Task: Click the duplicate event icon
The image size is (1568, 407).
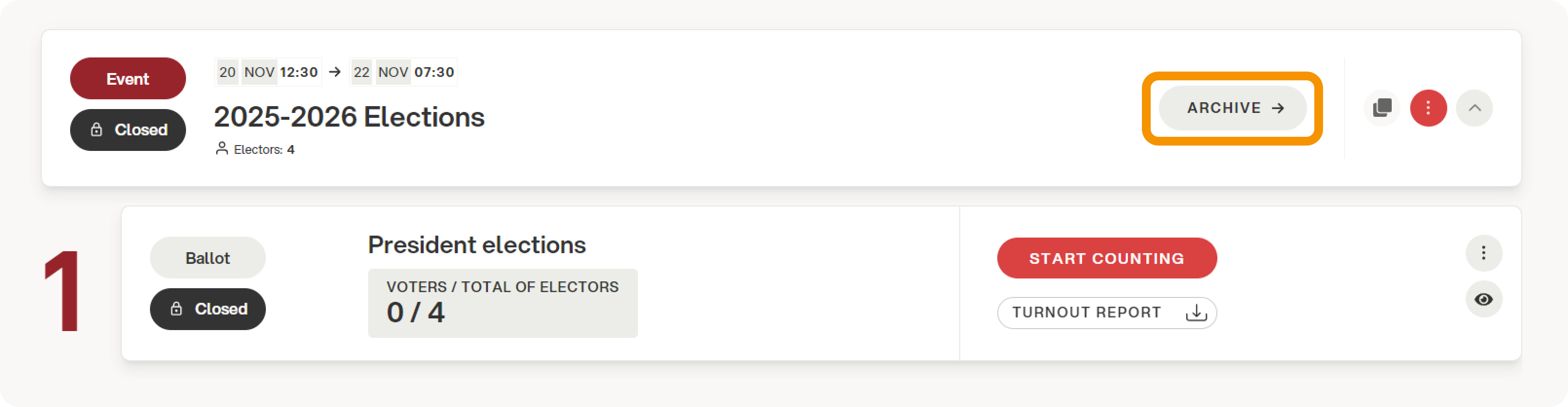Action: [x=1382, y=108]
